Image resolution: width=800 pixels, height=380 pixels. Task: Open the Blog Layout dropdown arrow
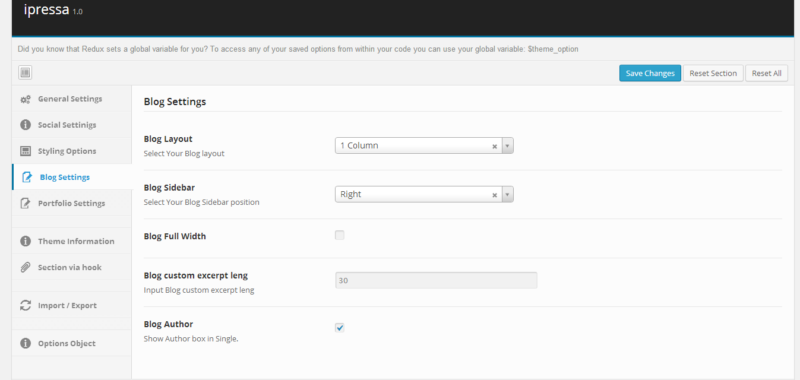coord(508,146)
